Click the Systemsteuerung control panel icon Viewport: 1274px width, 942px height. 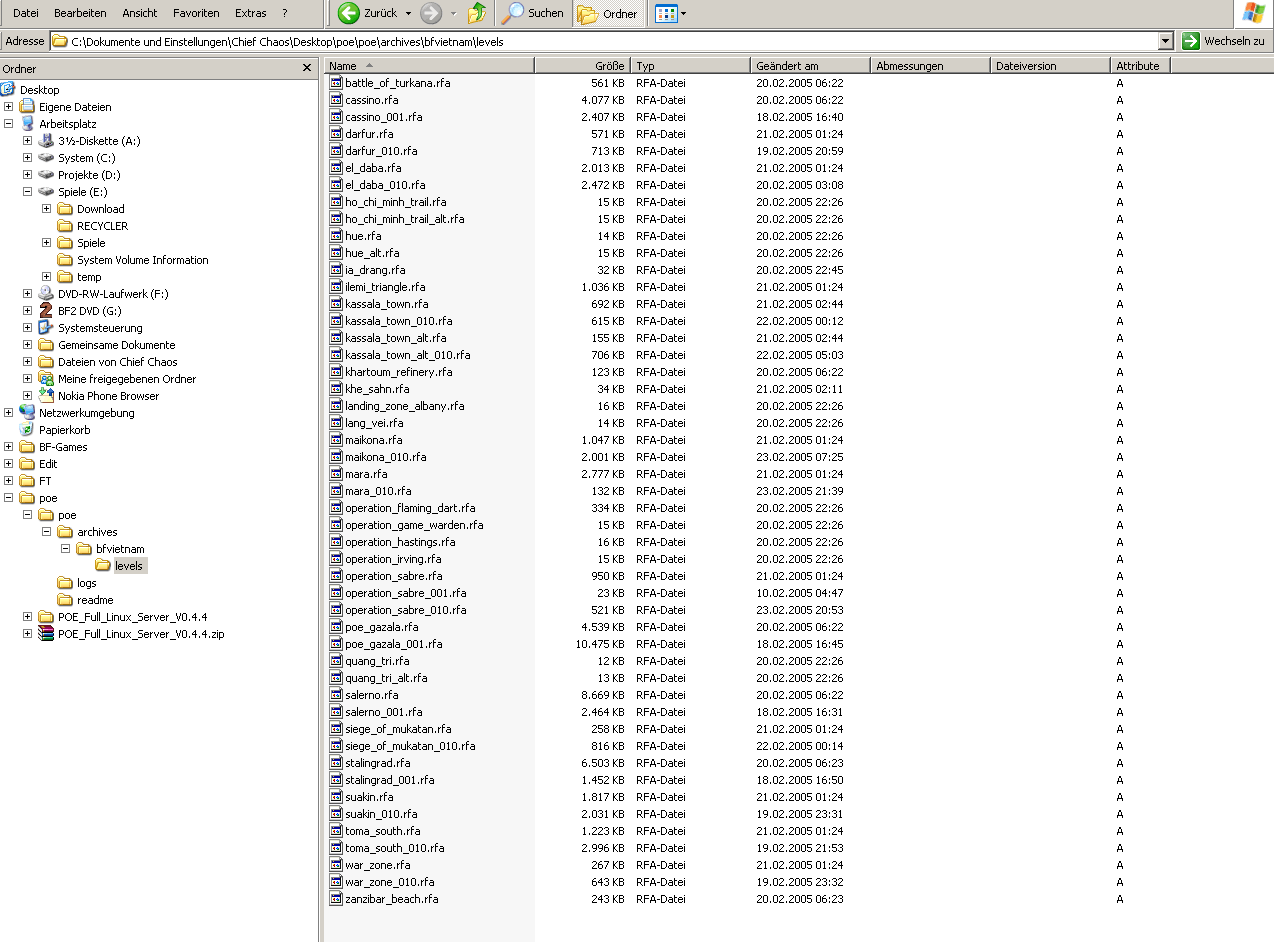click(46, 328)
